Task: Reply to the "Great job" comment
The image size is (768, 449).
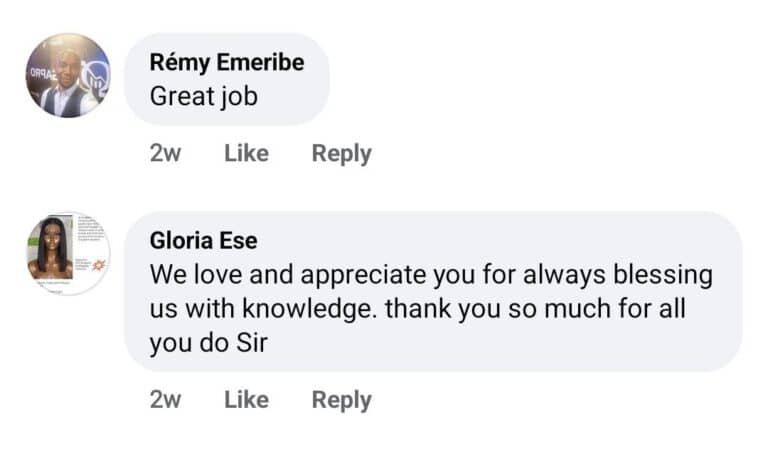Action: click(x=341, y=153)
